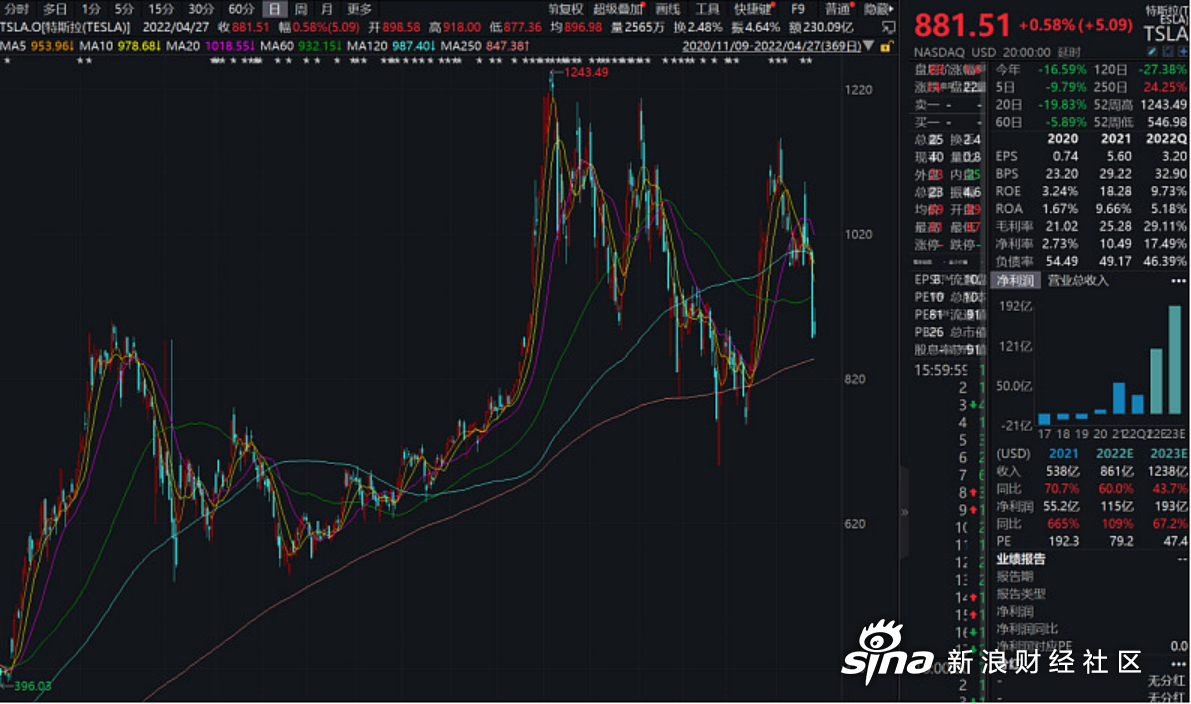Switch chart to 分时 intraday view
The width and height of the screenshot is (1191, 704).
[x=17, y=9]
